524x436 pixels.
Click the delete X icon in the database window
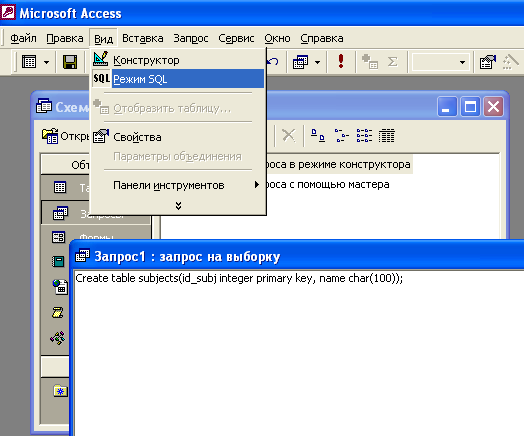click(288, 136)
